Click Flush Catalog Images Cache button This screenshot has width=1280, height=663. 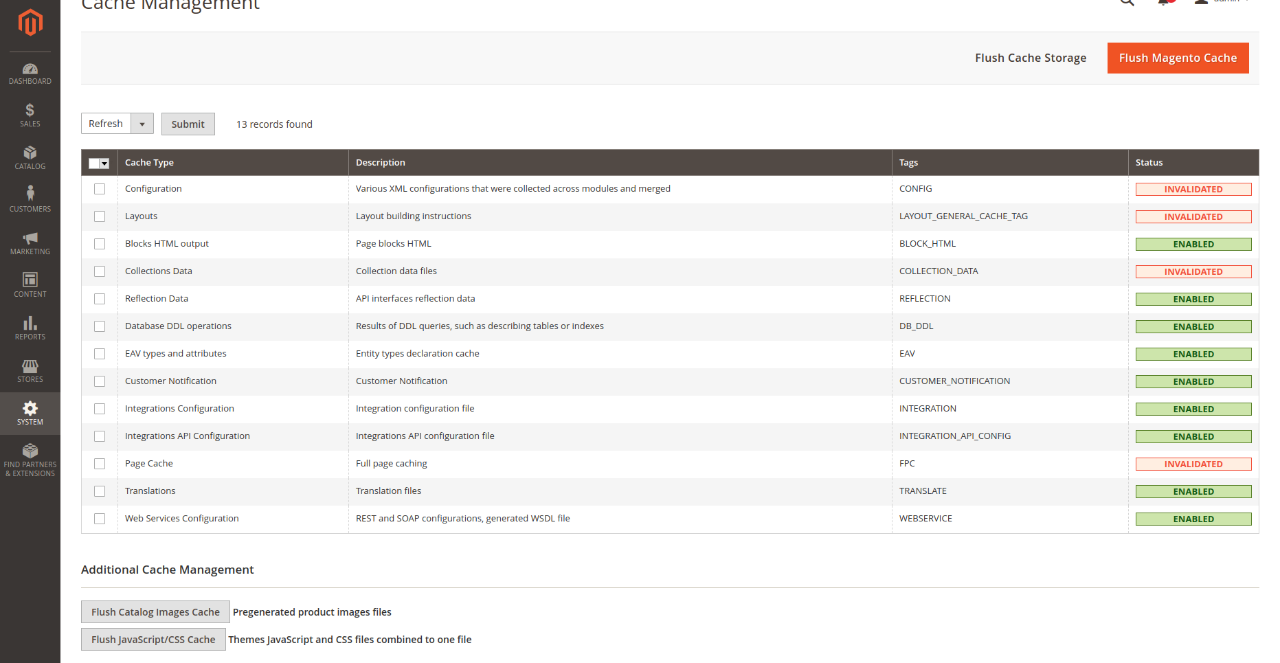click(x=155, y=612)
